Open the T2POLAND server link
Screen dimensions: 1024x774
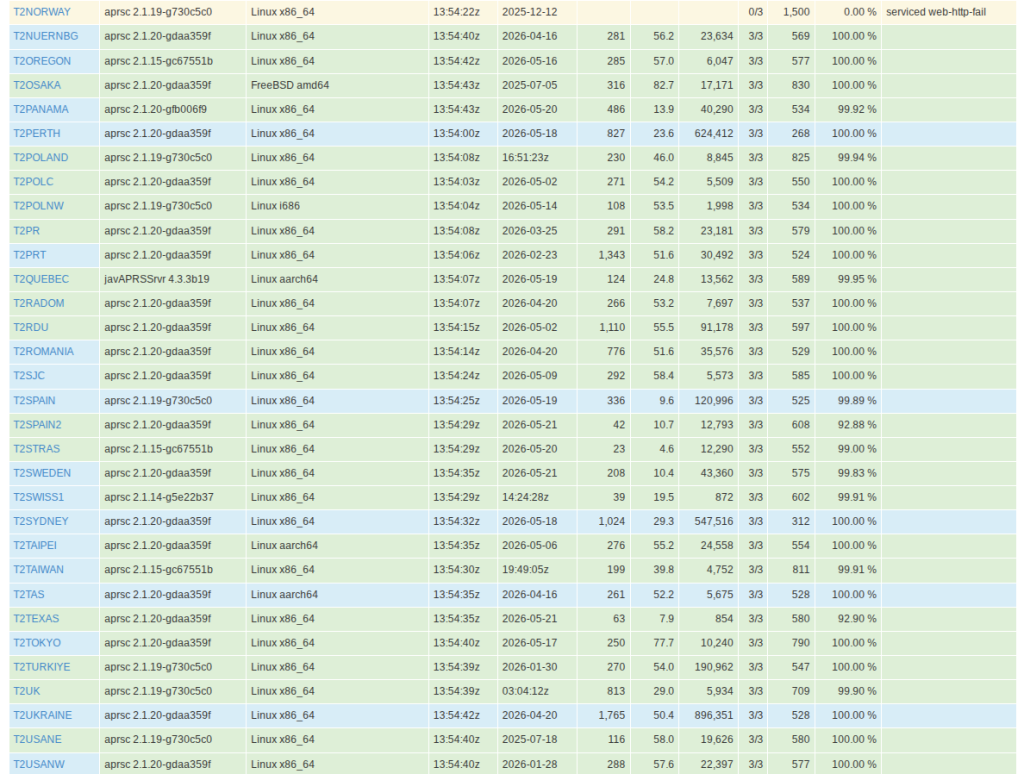[x=40, y=157]
